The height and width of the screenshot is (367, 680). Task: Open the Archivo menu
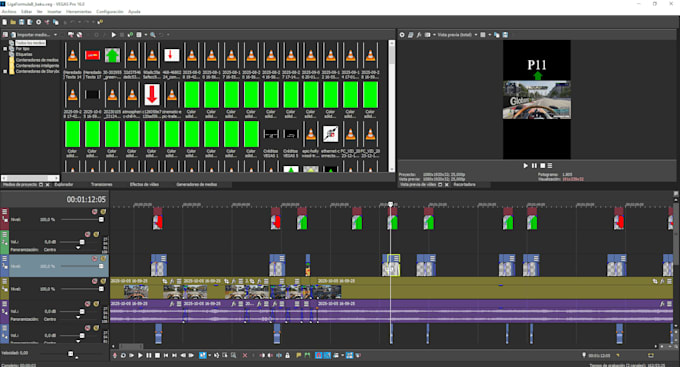9,12
